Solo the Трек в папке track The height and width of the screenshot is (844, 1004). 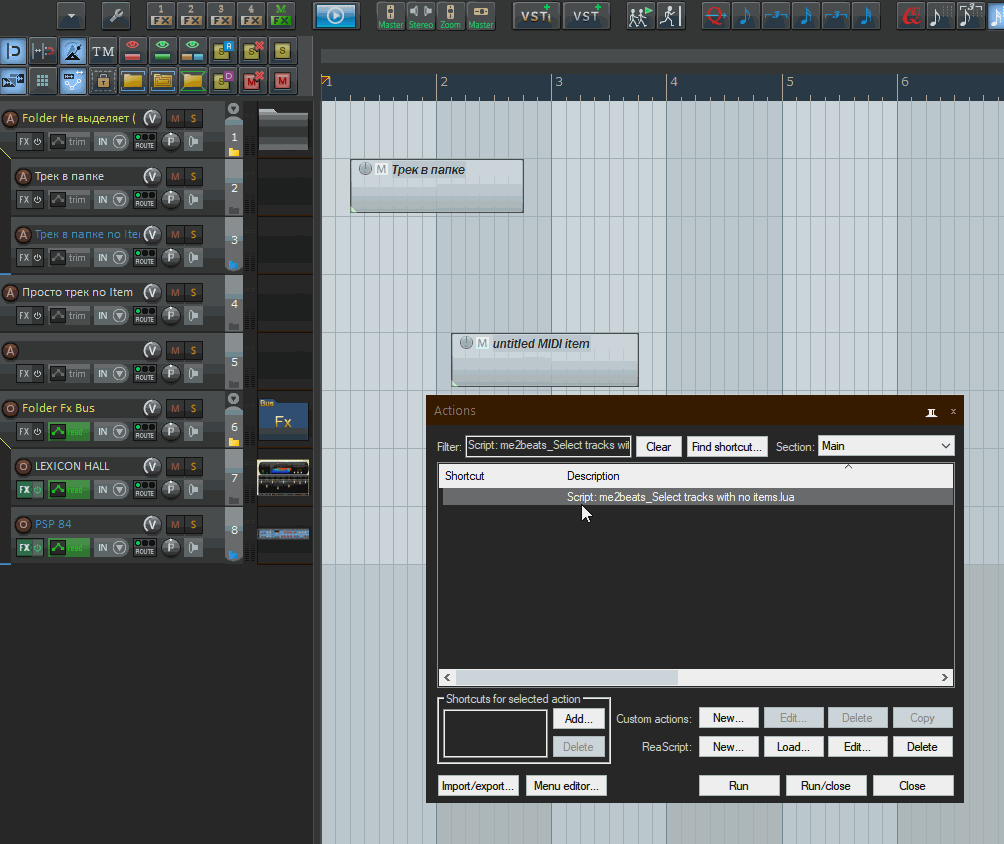193,176
